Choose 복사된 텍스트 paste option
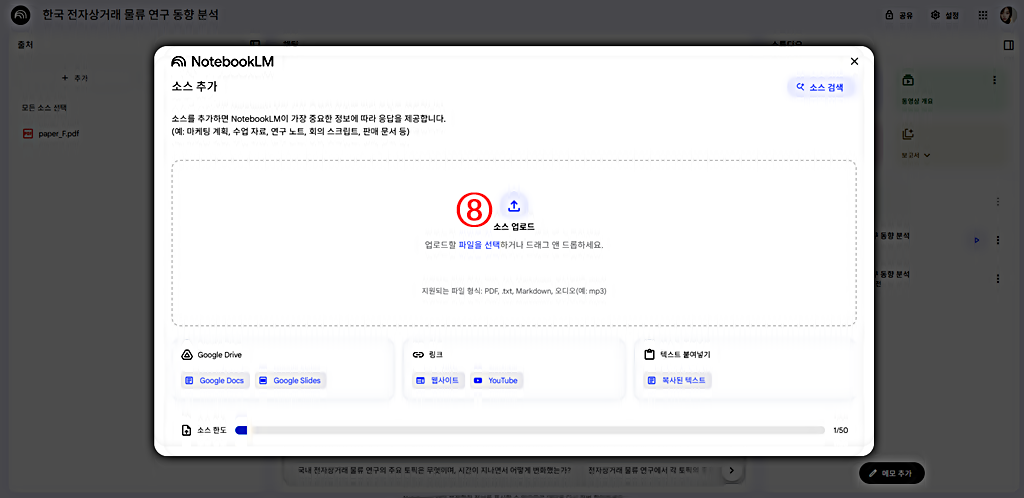Screen dimensions: 1024x498 [x=677, y=381]
